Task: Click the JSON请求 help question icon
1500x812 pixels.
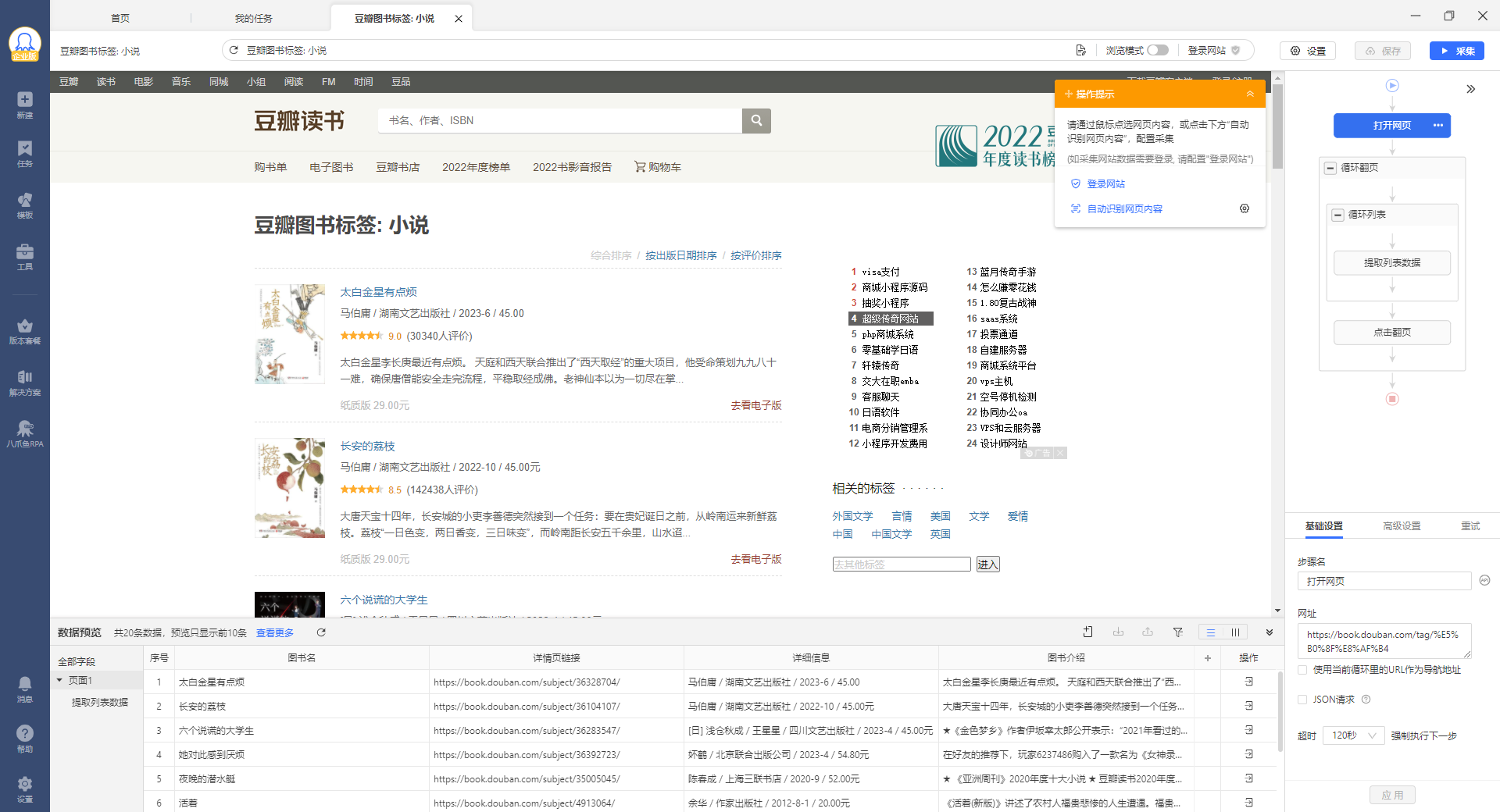Action: (x=1366, y=700)
